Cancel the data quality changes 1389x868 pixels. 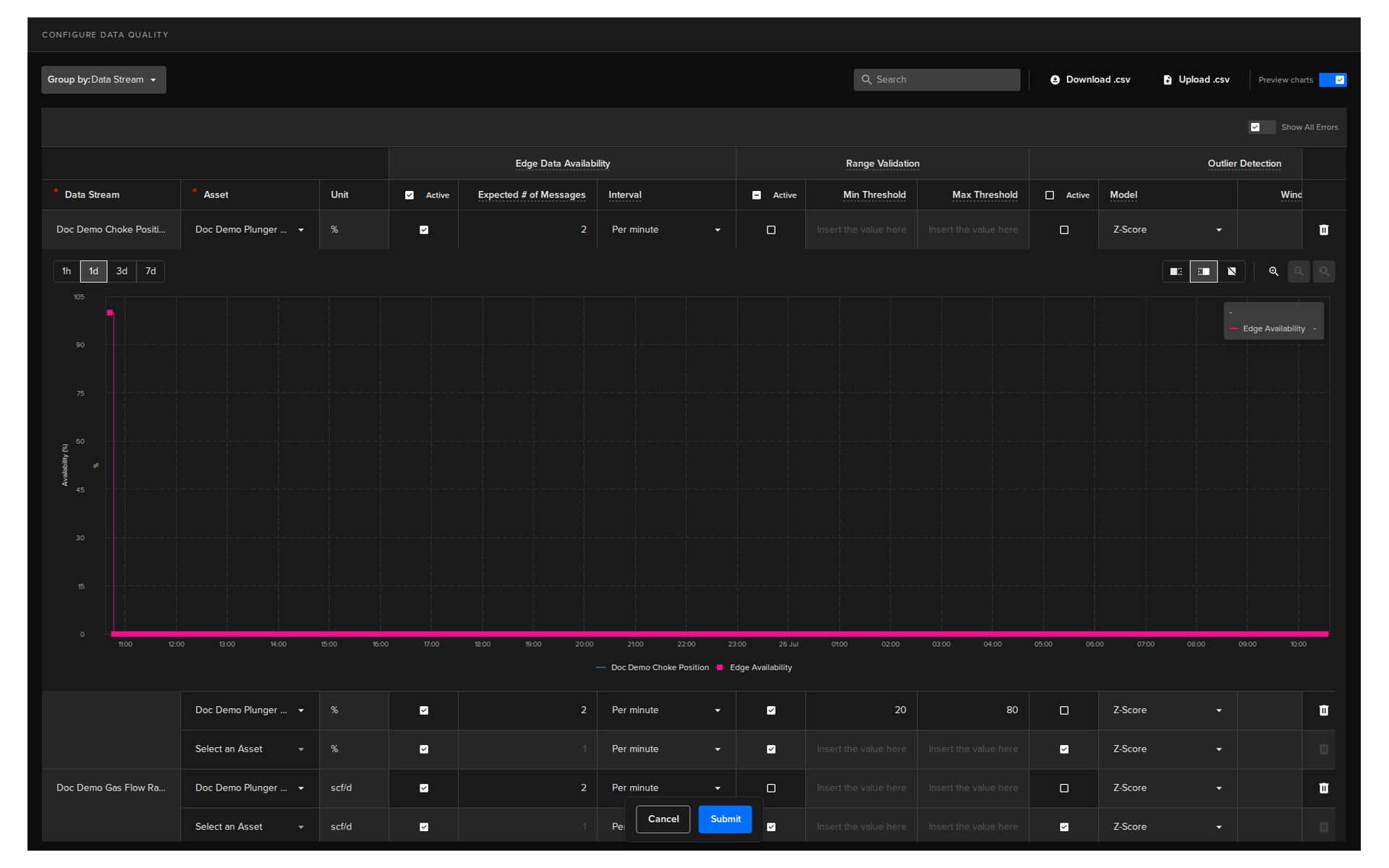coord(663,819)
